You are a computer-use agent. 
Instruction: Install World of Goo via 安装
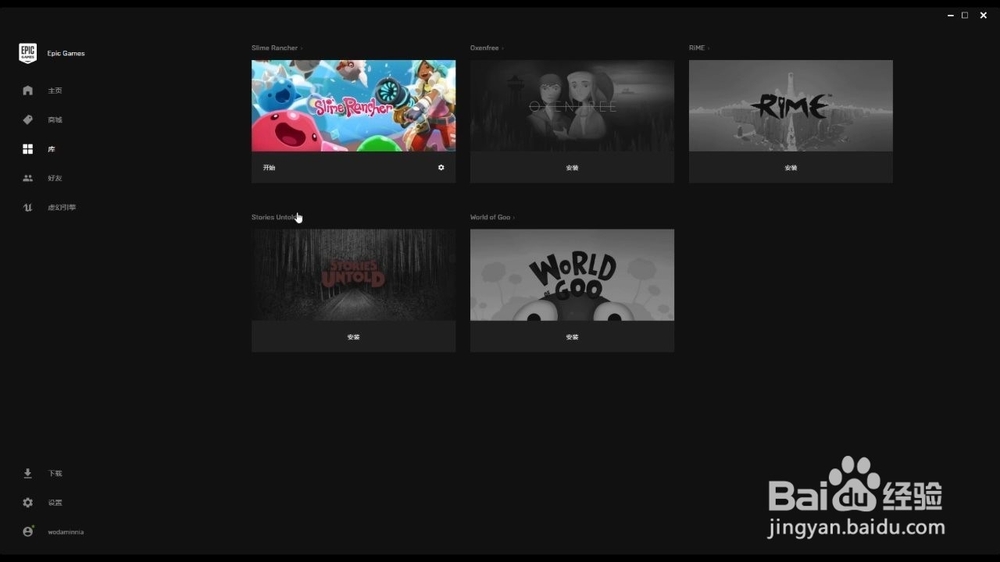pos(572,337)
